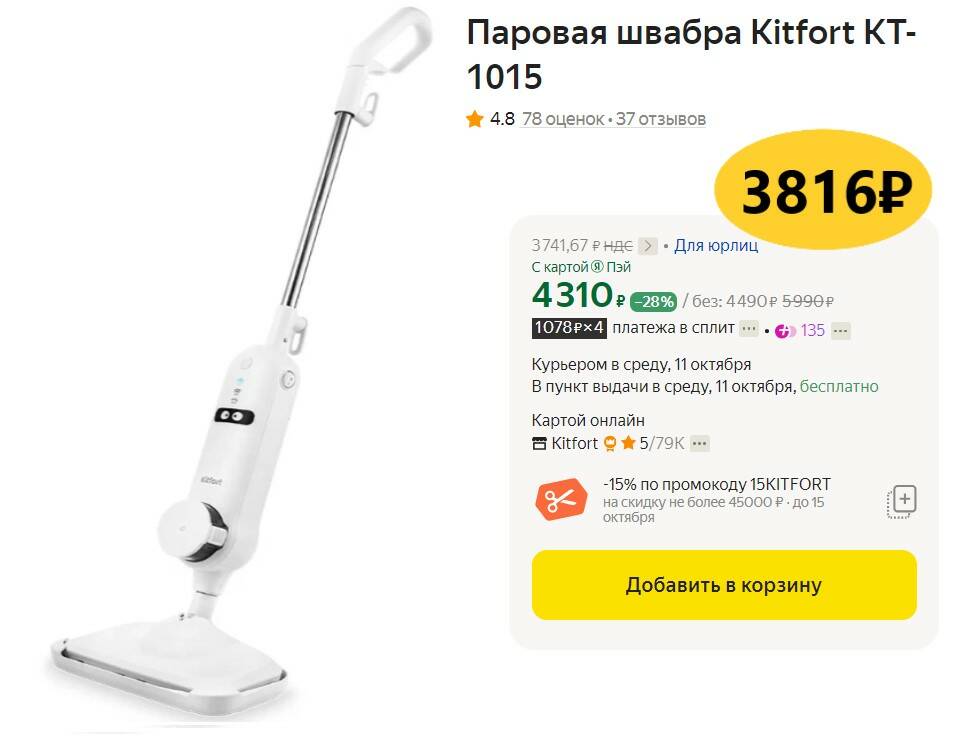Click the seller rating star icon
Screen dimensions: 954x738
(628, 444)
